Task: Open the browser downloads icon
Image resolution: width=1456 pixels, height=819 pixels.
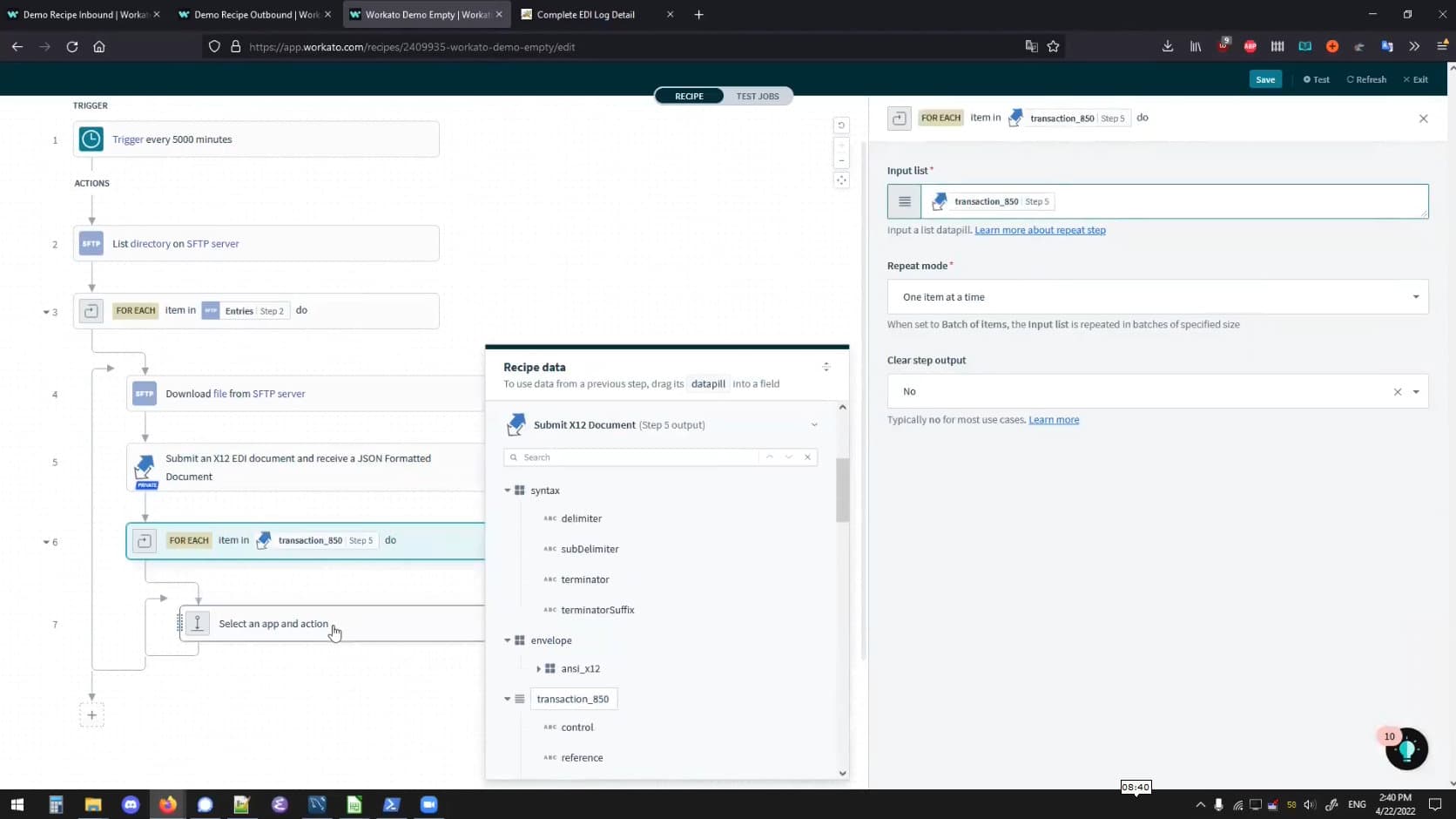Action: click(1168, 47)
